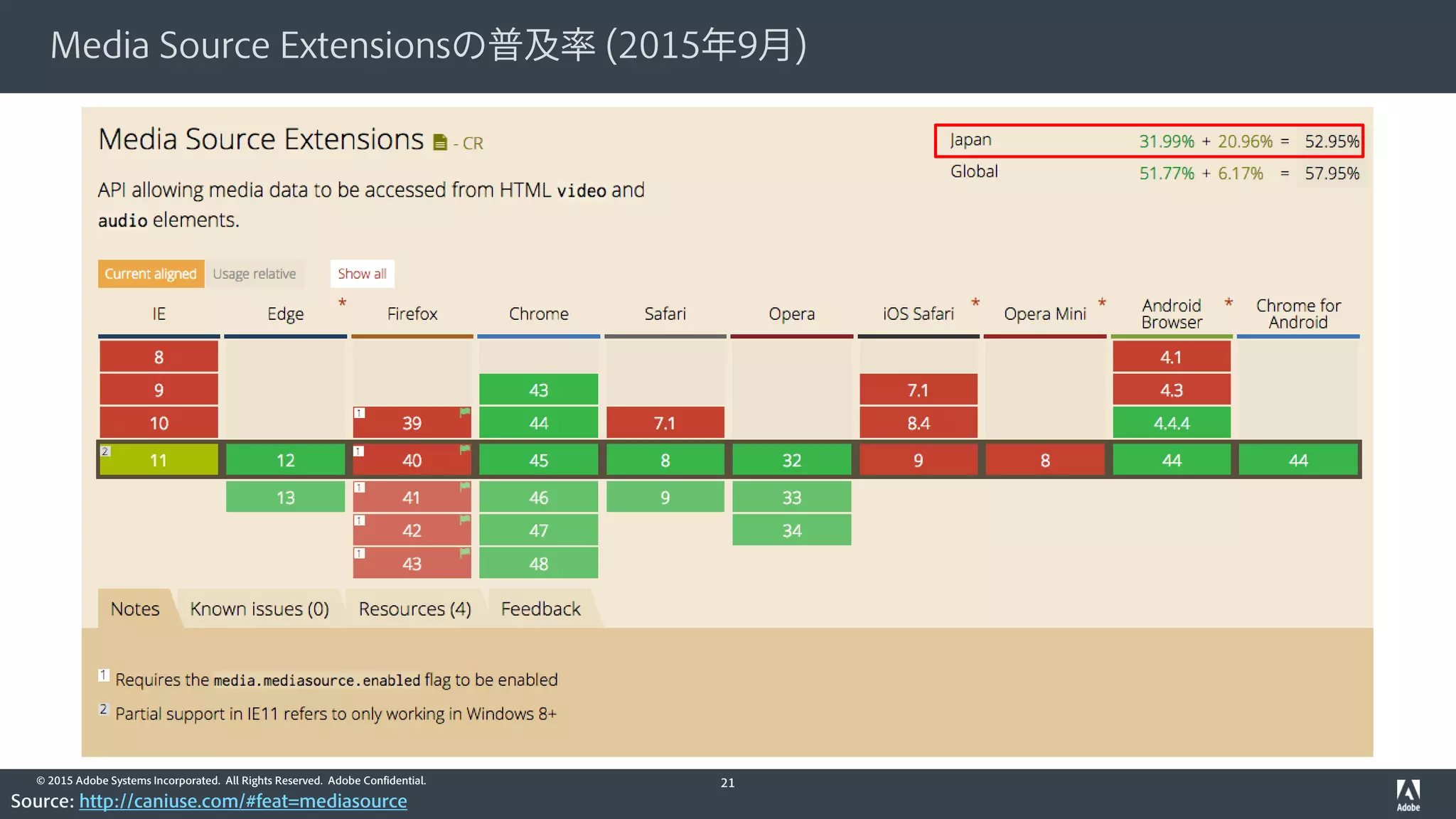Select the Safari 7.1 cell

(x=665, y=423)
